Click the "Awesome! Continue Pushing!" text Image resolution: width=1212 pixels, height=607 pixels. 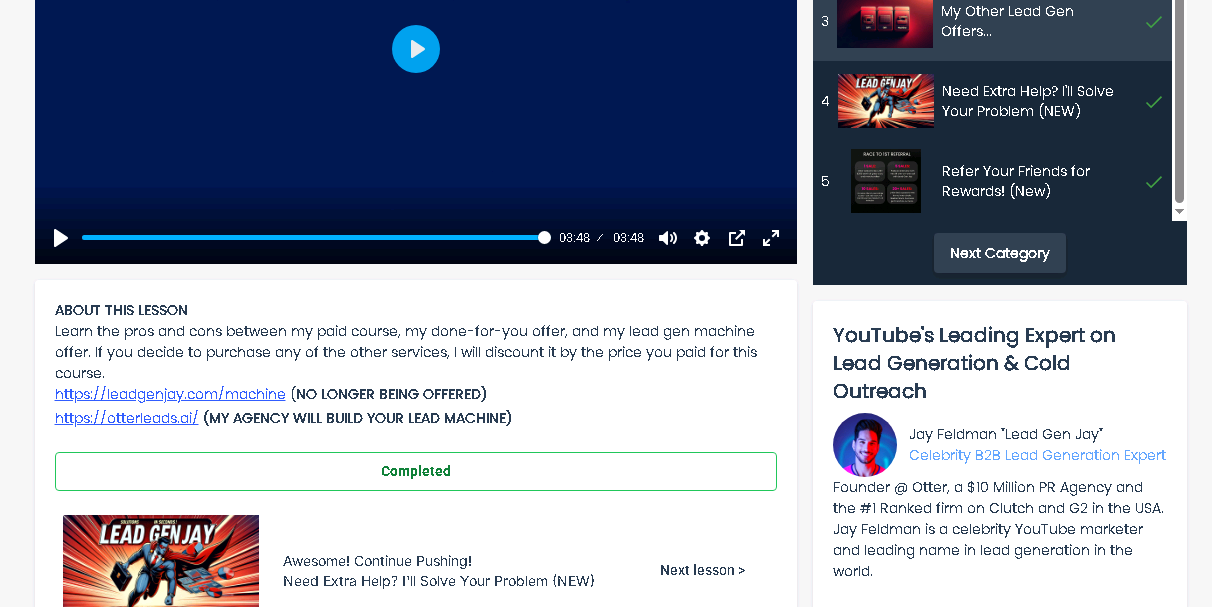pos(377,561)
